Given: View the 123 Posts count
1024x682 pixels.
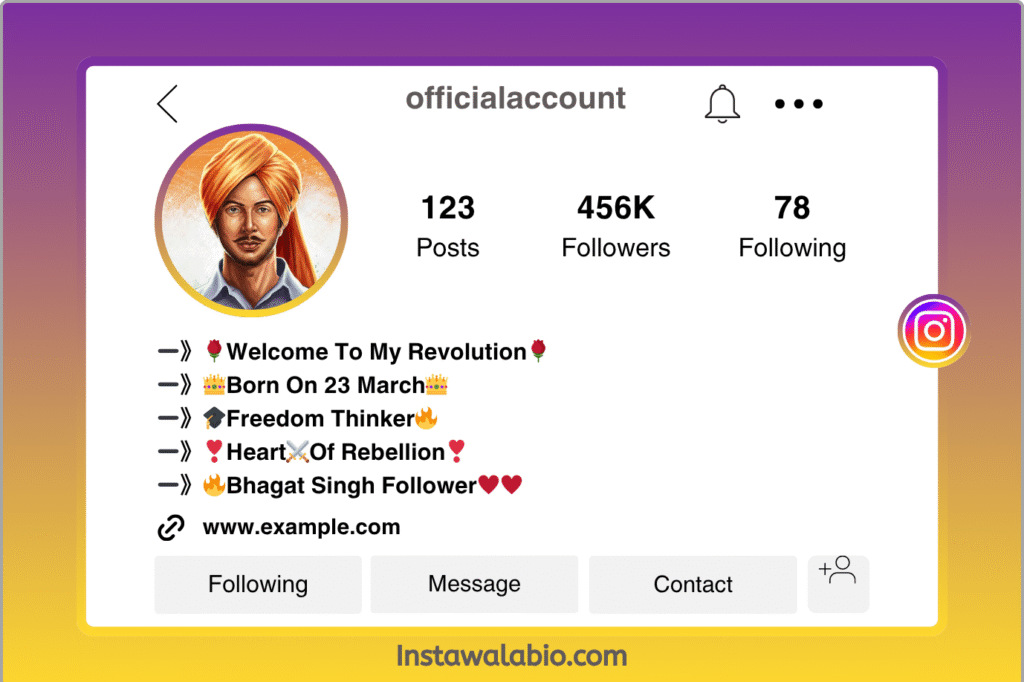Looking at the screenshot, I should pyautogui.click(x=448, y=227).
